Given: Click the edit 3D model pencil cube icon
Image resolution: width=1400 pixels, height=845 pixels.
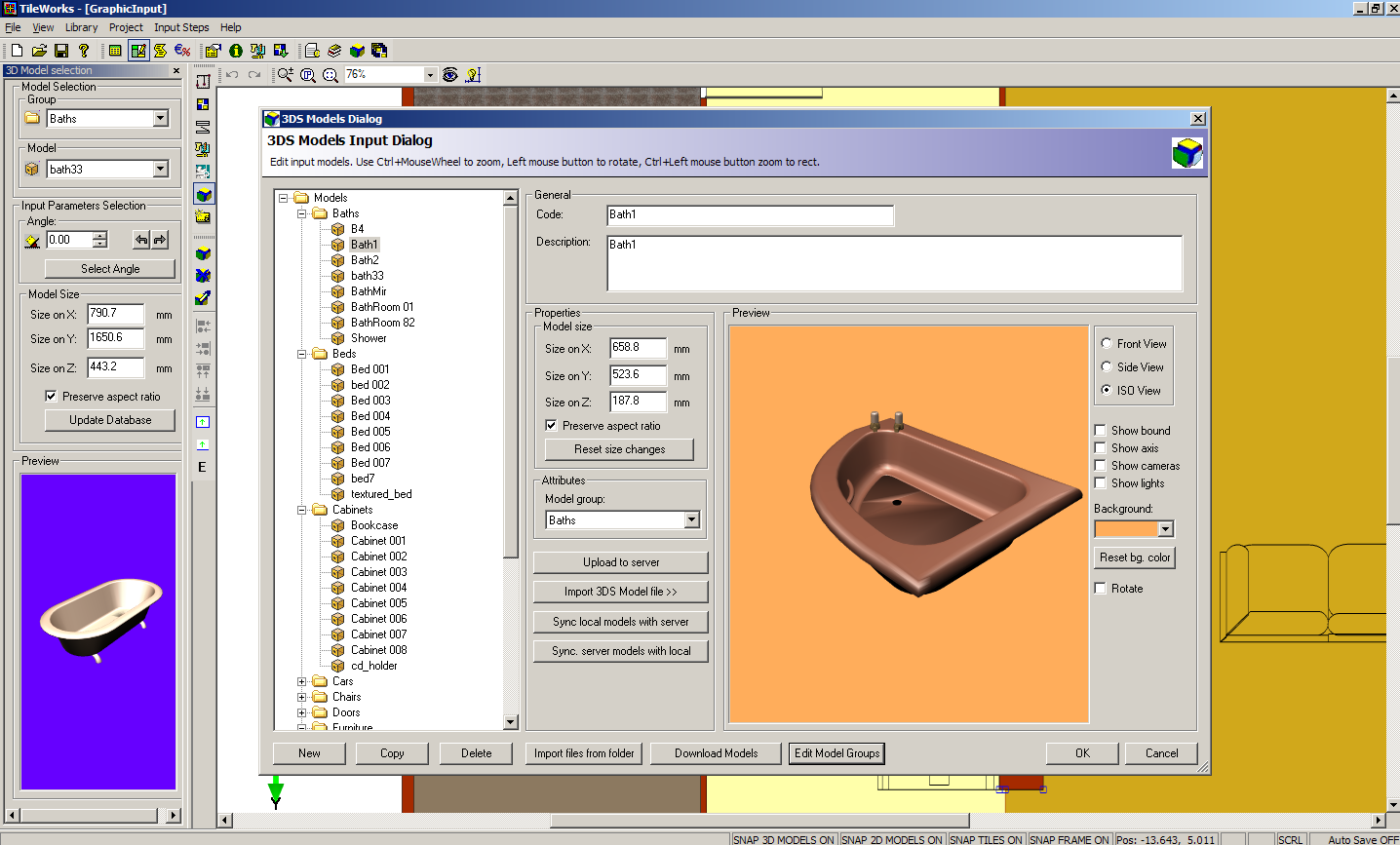Looking at the screenshot, I should tap(203, 298).
